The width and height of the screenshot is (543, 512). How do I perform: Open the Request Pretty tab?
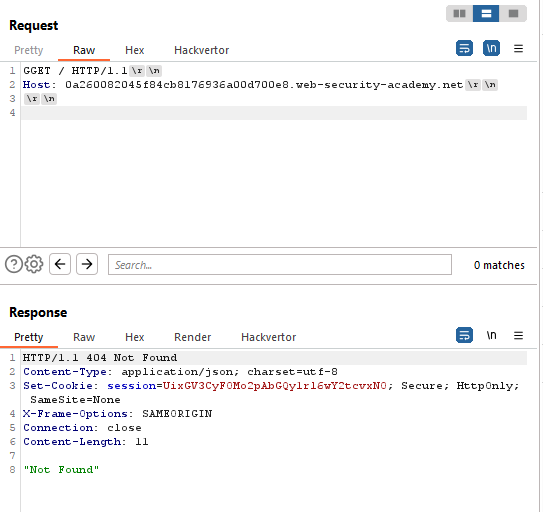(x=29, y=50)
